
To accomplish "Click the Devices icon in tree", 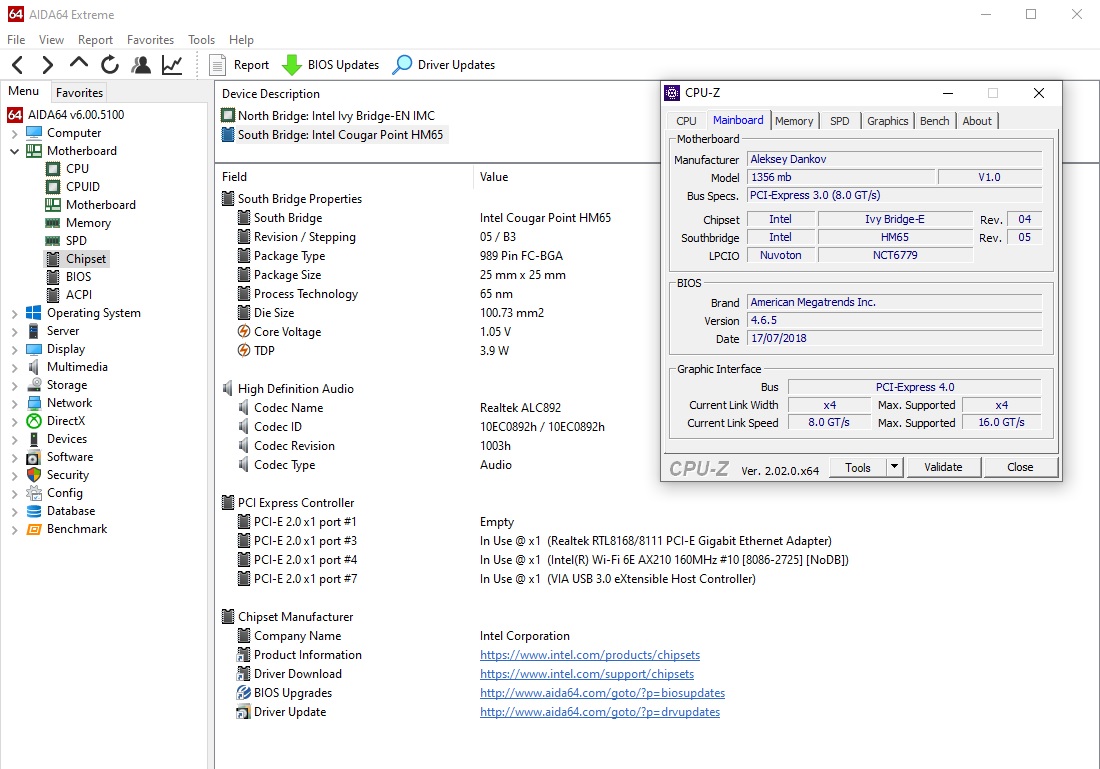I will [34, 439].
